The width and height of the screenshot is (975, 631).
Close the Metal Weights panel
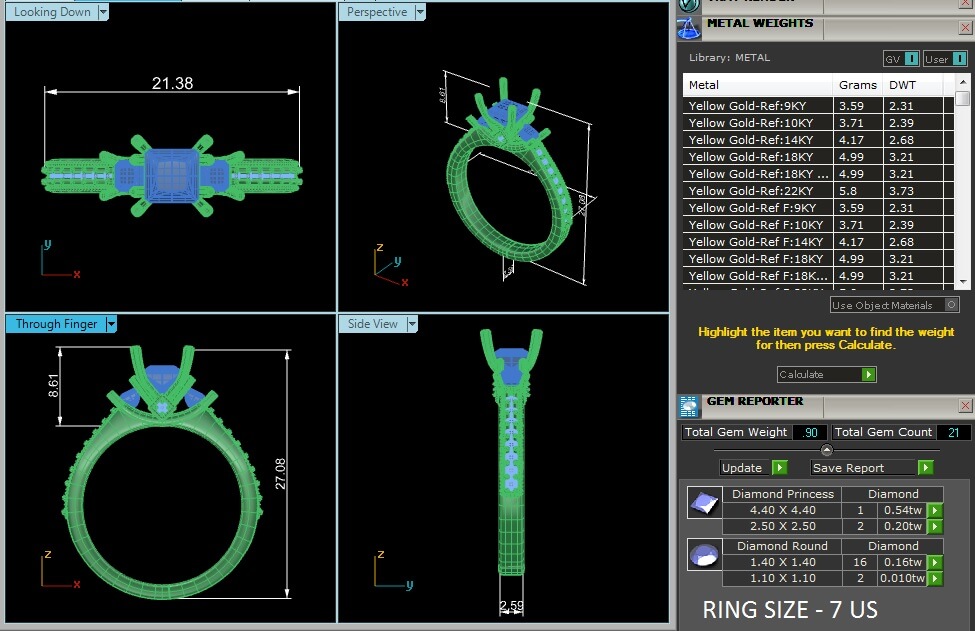pos(965,28)
